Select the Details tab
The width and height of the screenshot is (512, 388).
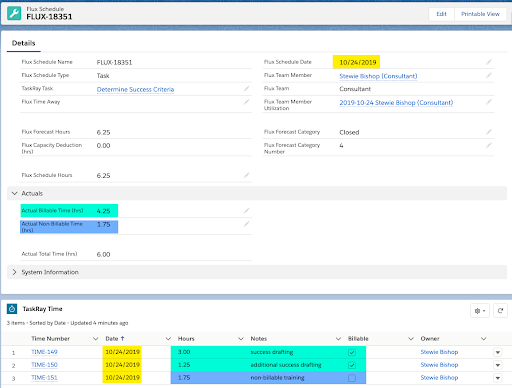click(23, 43)
